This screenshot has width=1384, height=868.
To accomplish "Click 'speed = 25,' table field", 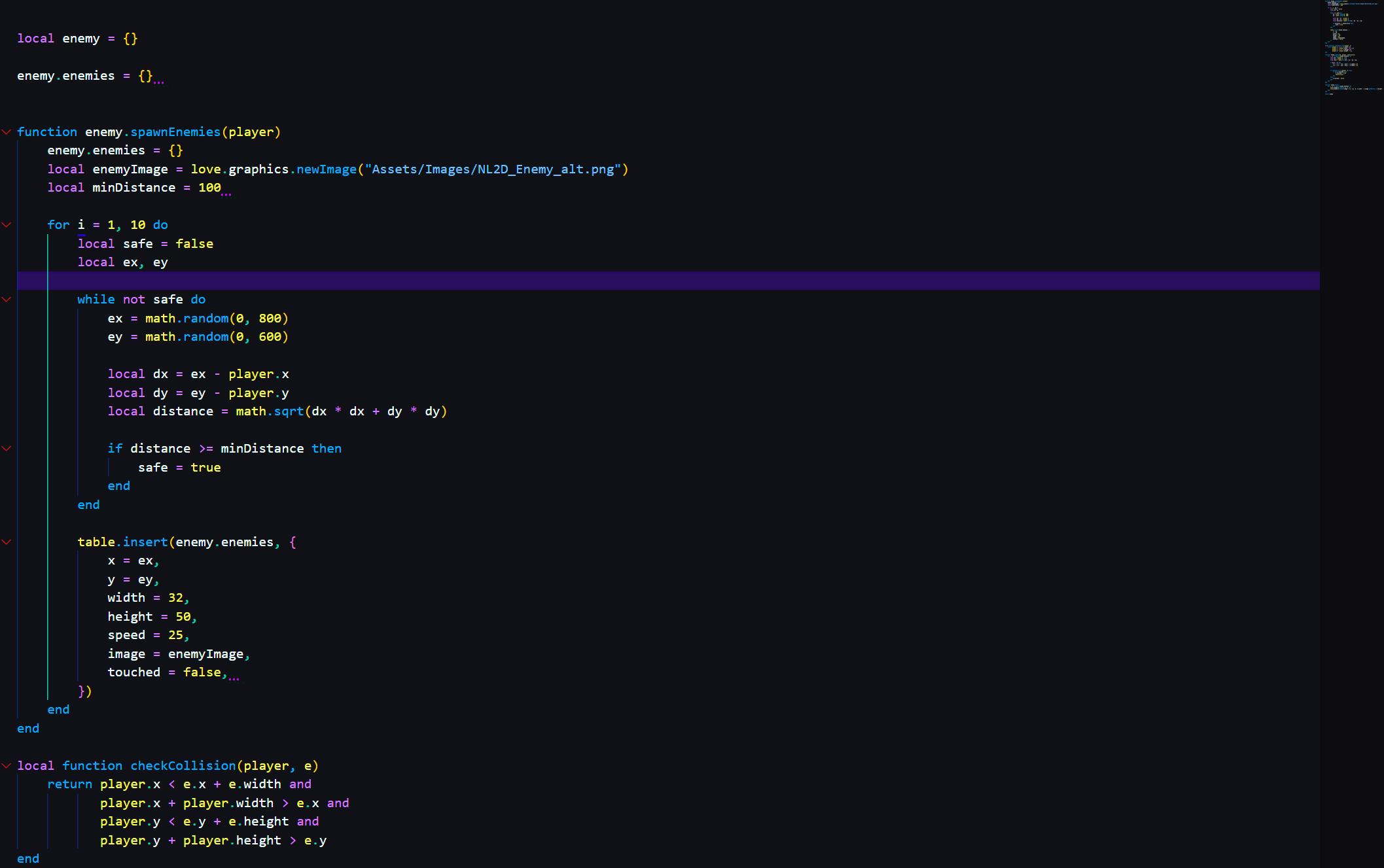I will (x=149, y=635).
